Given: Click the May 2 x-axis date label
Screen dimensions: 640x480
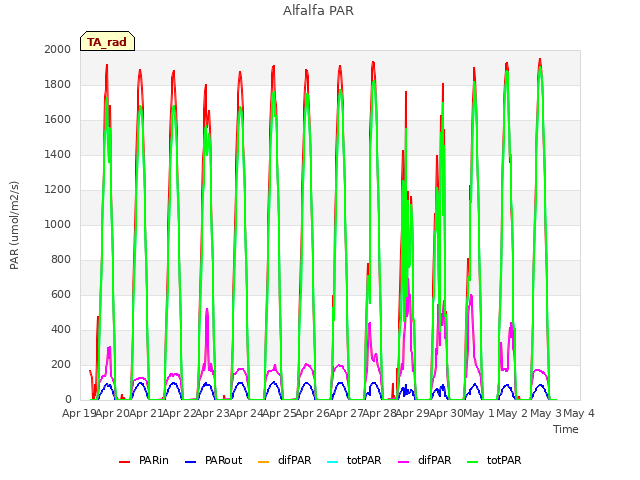Looking at the screenshot, I should 512,413.
